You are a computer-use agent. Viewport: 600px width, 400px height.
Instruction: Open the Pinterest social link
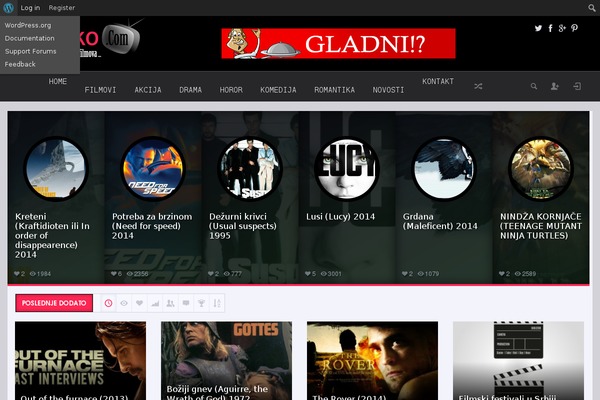[574, 28]
